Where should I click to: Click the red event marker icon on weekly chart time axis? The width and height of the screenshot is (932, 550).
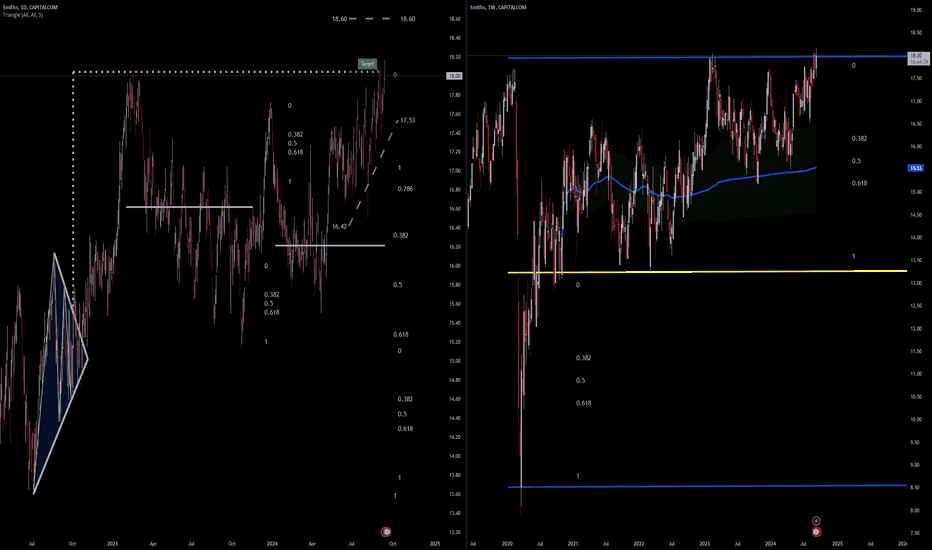coord(816,532)
